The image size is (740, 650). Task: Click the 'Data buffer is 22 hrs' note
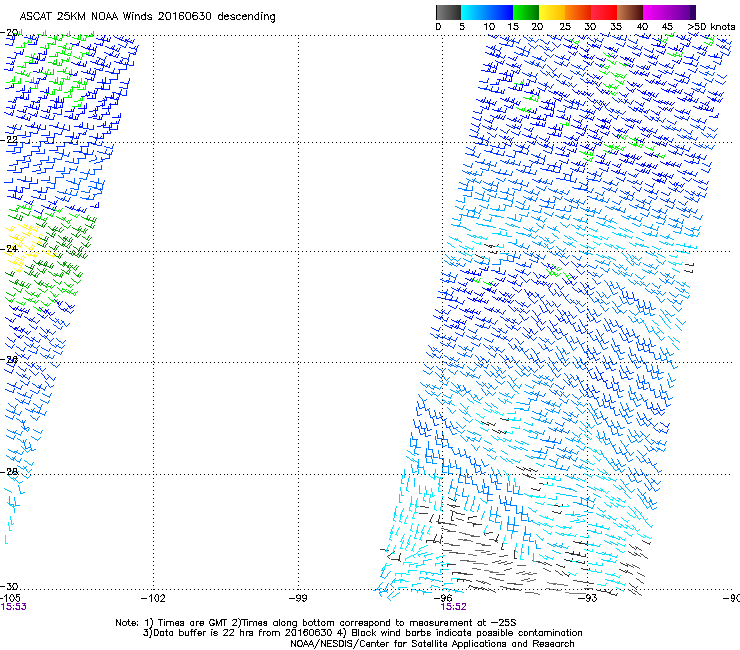coord(362,633)
